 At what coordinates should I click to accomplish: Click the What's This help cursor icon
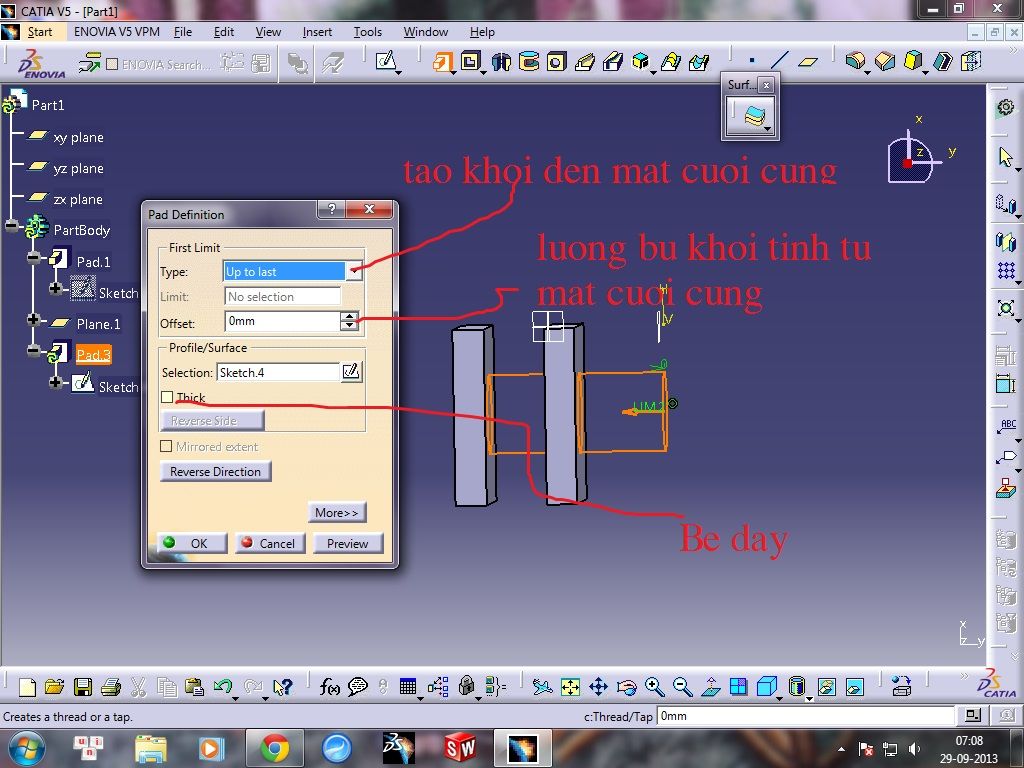[x=283, y=687]
